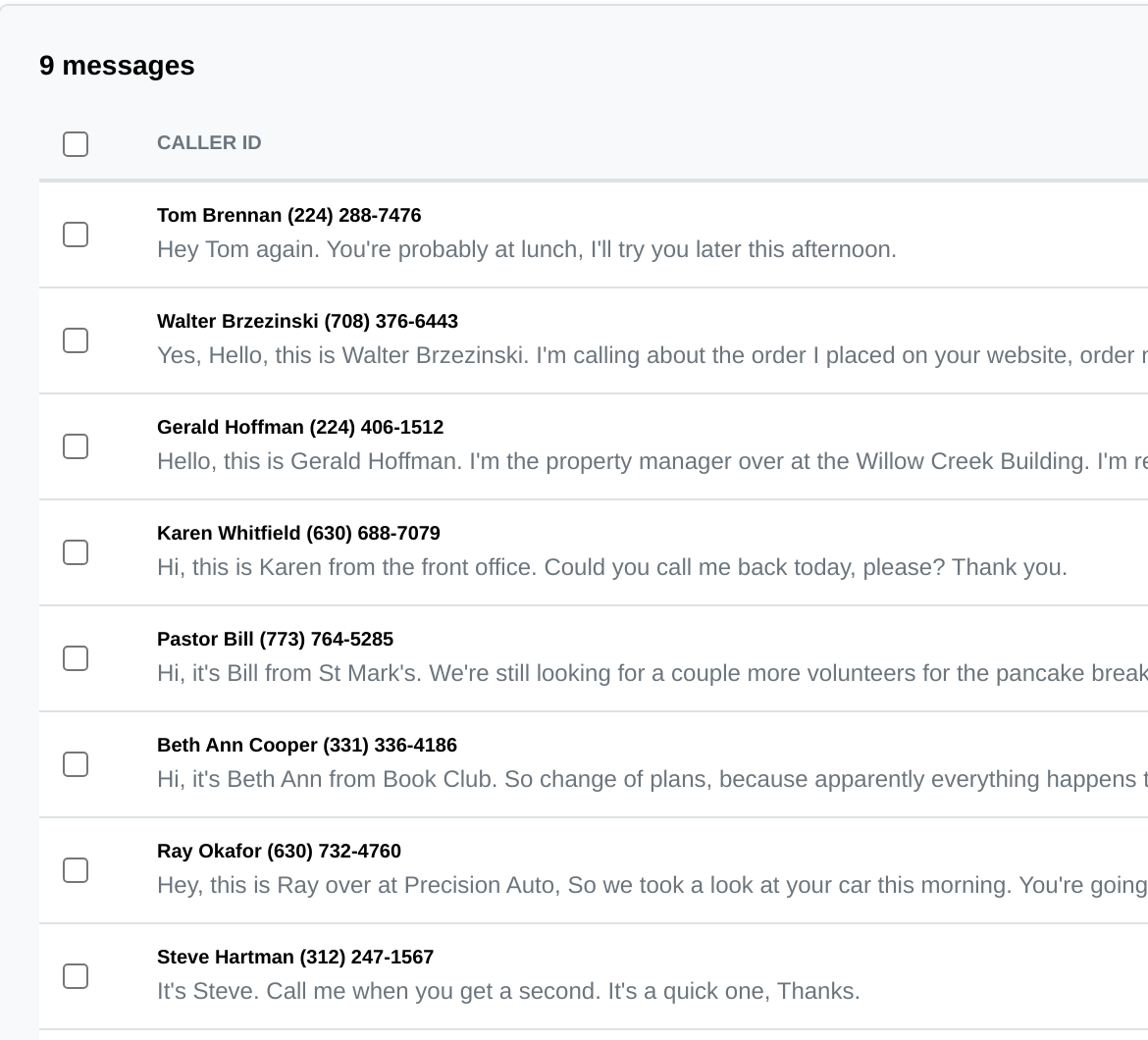The width and height of the screenshot is (1148, 1040).
Task: Check the Tom Brennan message checkbox
Action: (x=76, y=234)
